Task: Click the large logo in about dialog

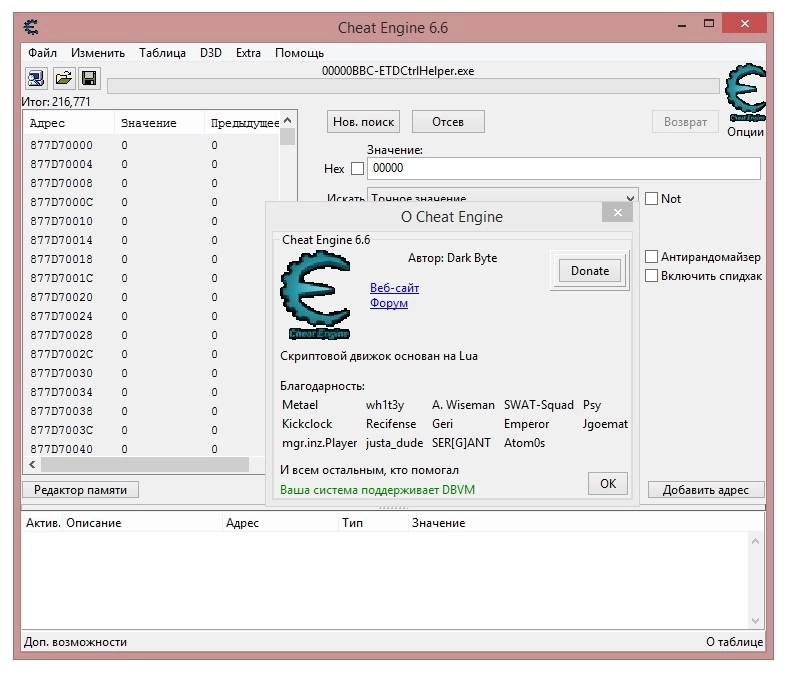Action: point(316,295)
